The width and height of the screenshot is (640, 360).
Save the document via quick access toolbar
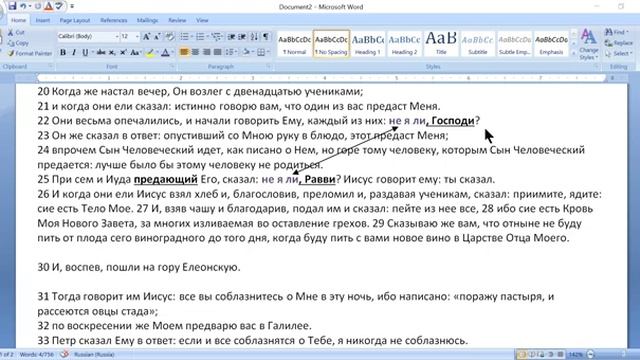(x=12, y=6)
